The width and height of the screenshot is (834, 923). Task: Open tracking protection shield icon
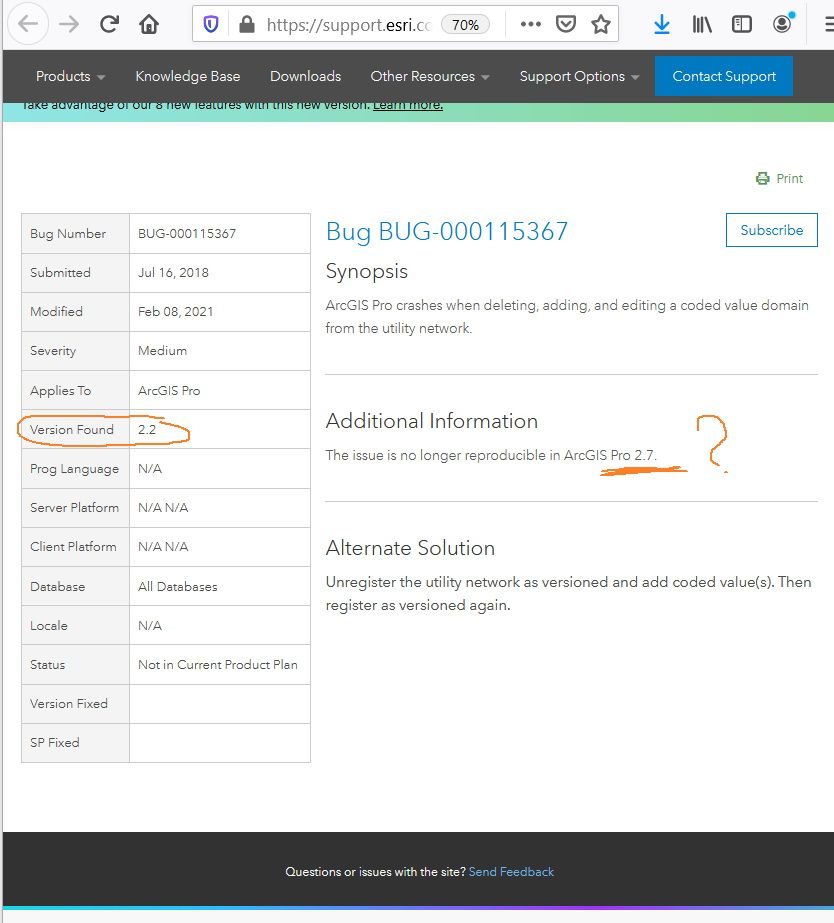coord(211,25)
